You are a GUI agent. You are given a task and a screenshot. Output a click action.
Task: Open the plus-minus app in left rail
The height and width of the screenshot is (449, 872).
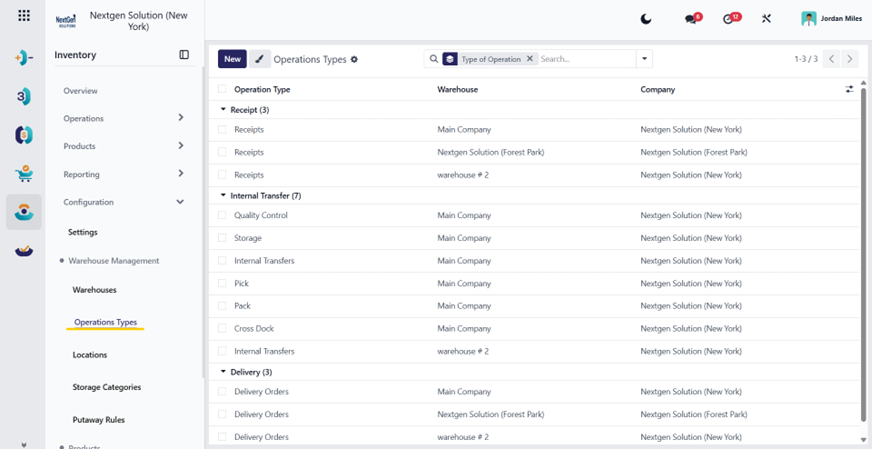(x=24, y=57)
